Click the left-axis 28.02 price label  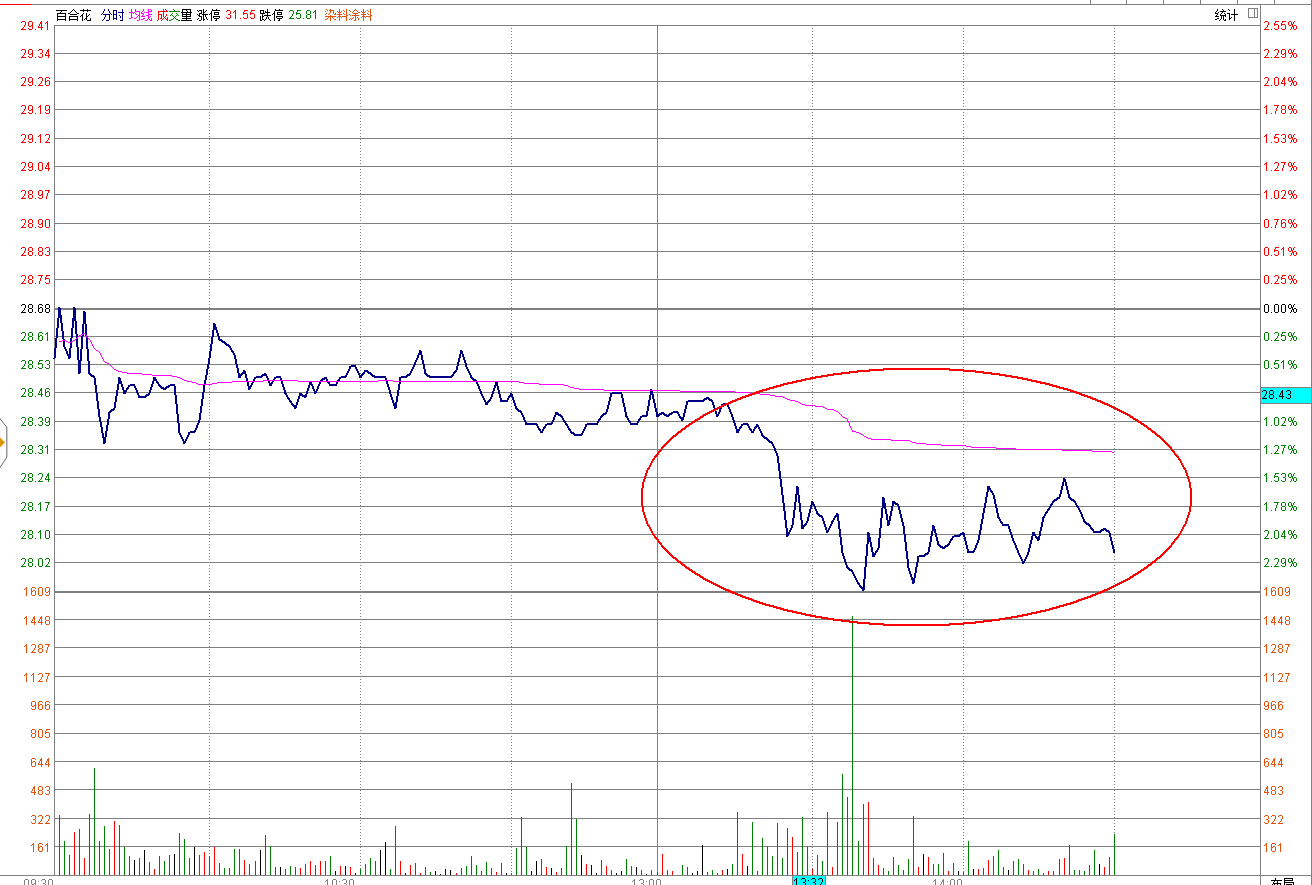click(36, 563)
